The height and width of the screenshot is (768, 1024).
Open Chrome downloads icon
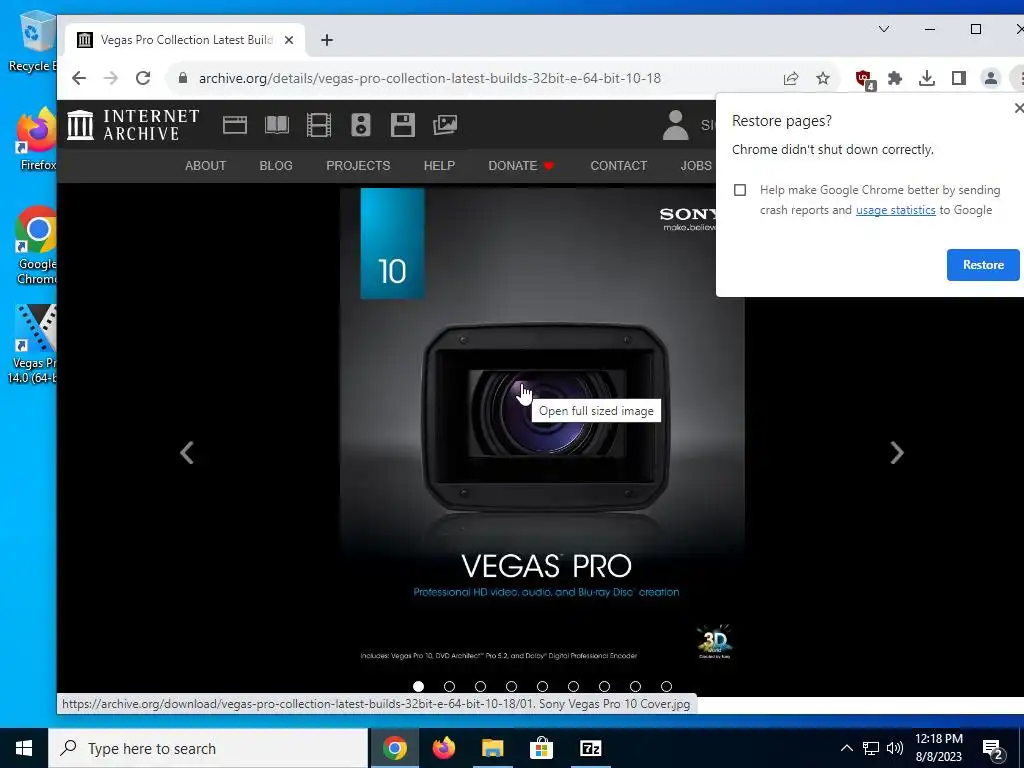(x=927, y=78)
